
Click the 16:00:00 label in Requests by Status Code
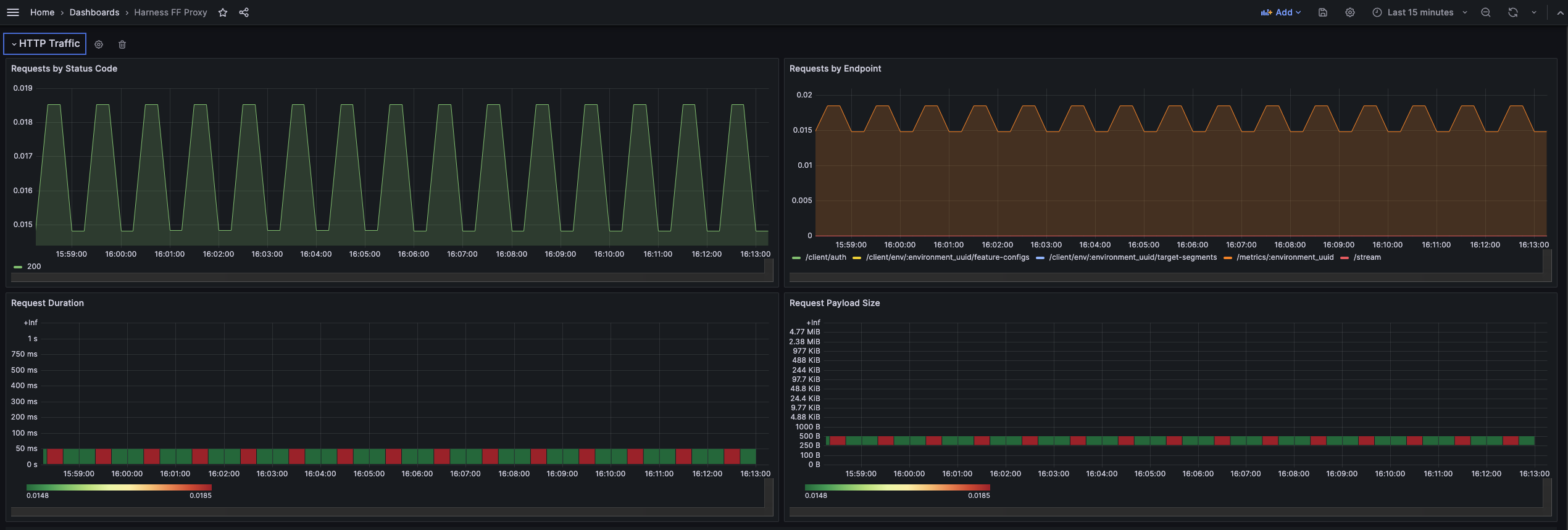pyautogui.click(x=120, y=254)
